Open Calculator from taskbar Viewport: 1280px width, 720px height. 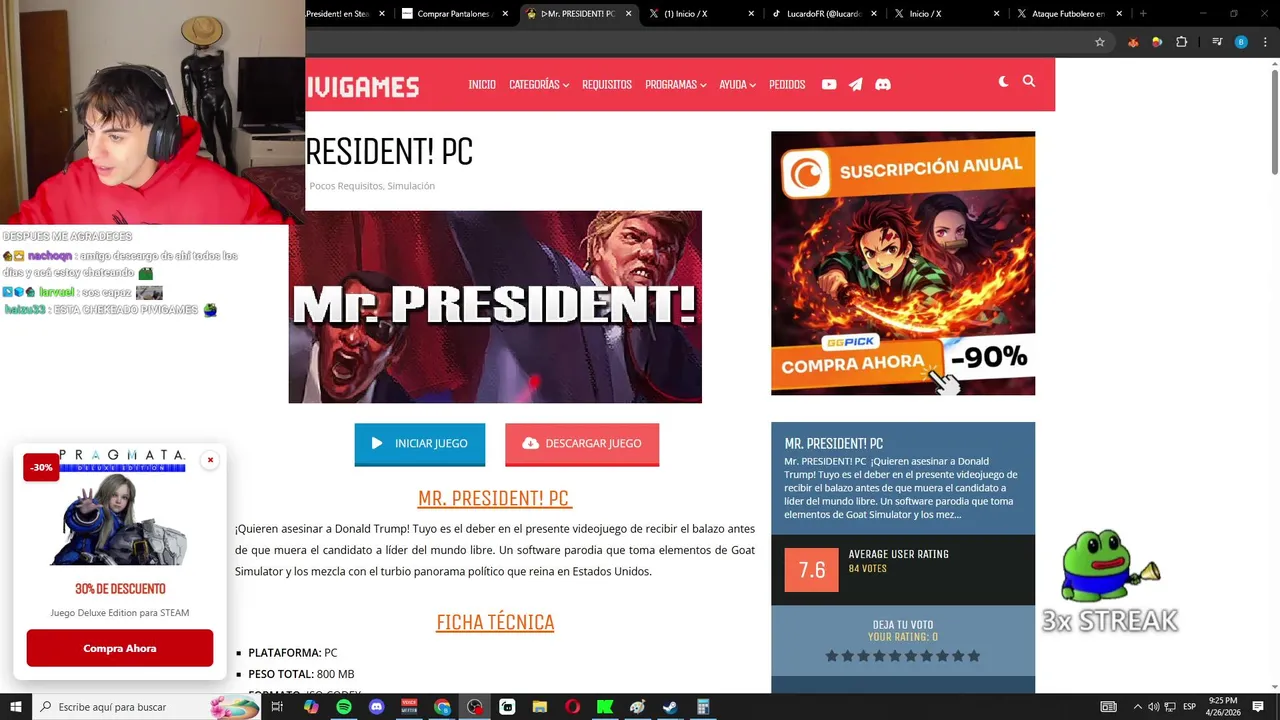click(x=703, y=707)
